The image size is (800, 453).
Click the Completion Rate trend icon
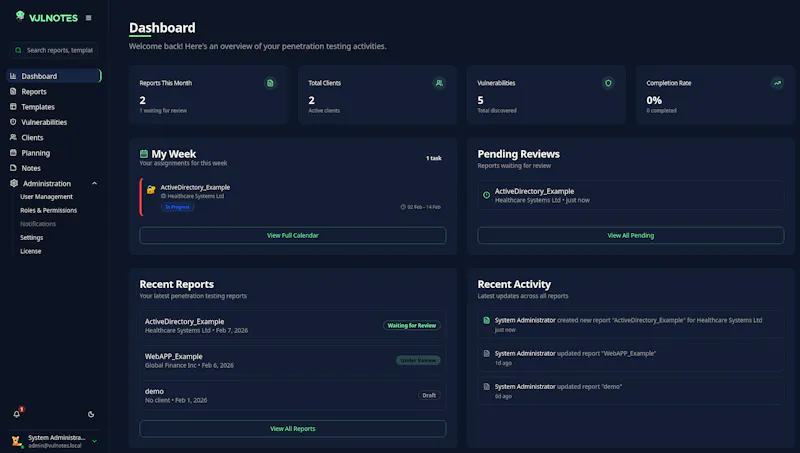coord(777,83)
